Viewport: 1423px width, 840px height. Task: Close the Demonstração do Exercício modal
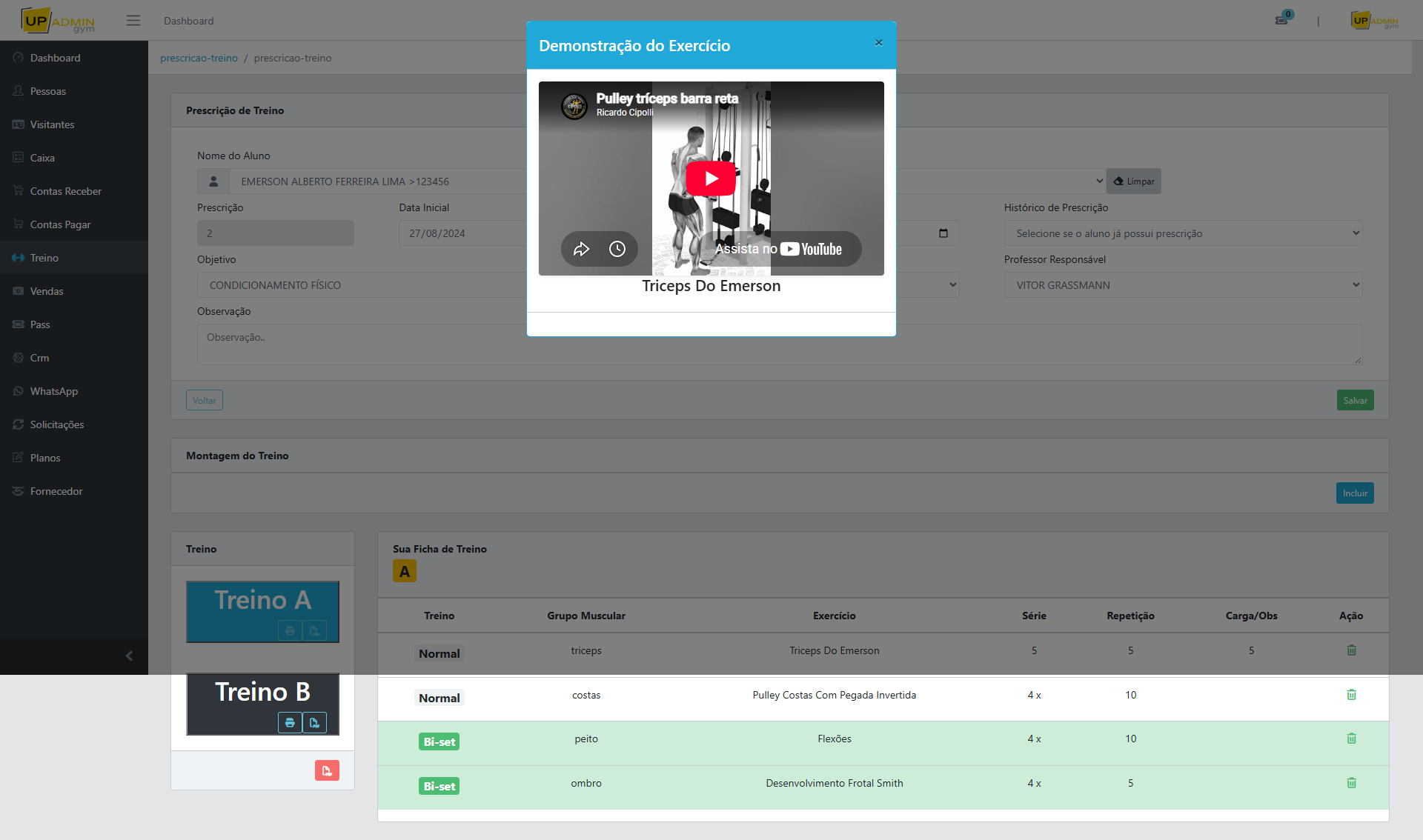coord(878,43)
